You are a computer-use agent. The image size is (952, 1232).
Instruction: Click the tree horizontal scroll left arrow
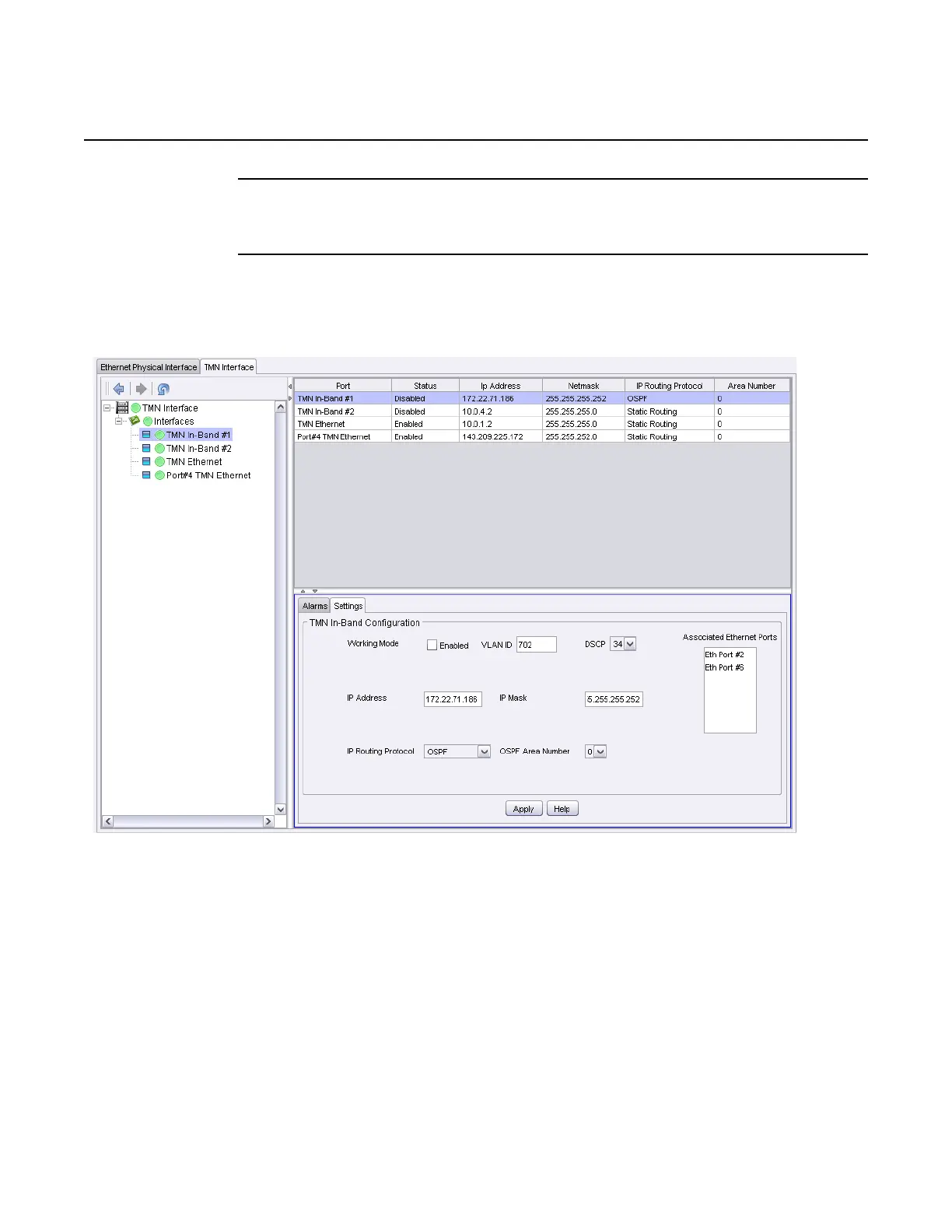[108, 821]
